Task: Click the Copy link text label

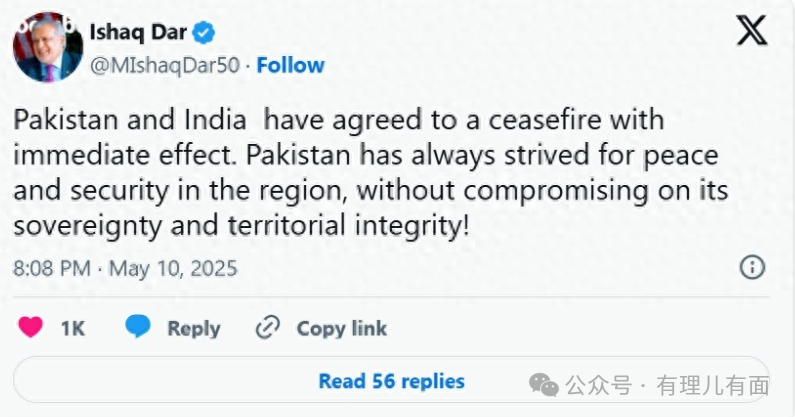Action: click(341, 328)
